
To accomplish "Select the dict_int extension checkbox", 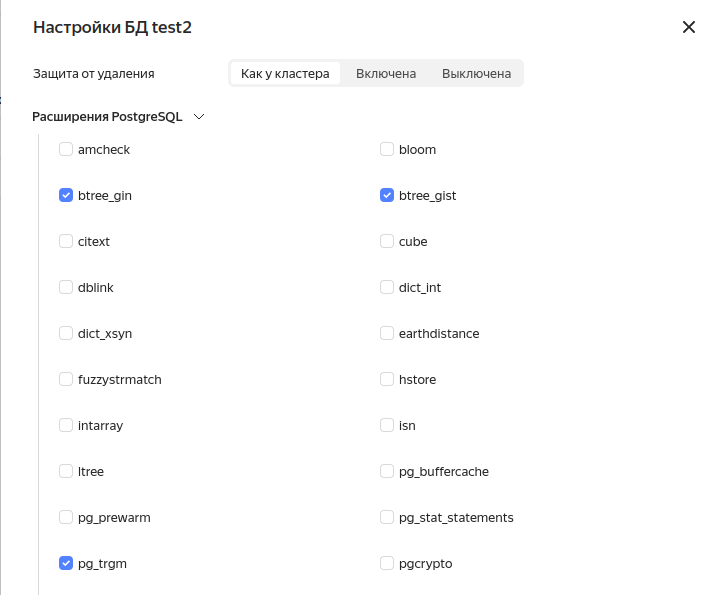I will pos(387,288).
